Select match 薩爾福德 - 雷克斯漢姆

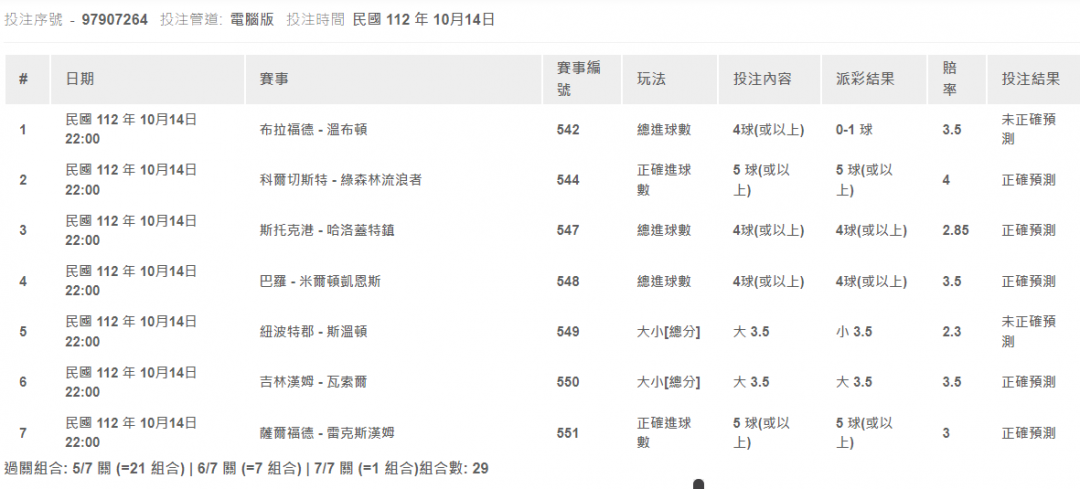[x=326, y=433]
